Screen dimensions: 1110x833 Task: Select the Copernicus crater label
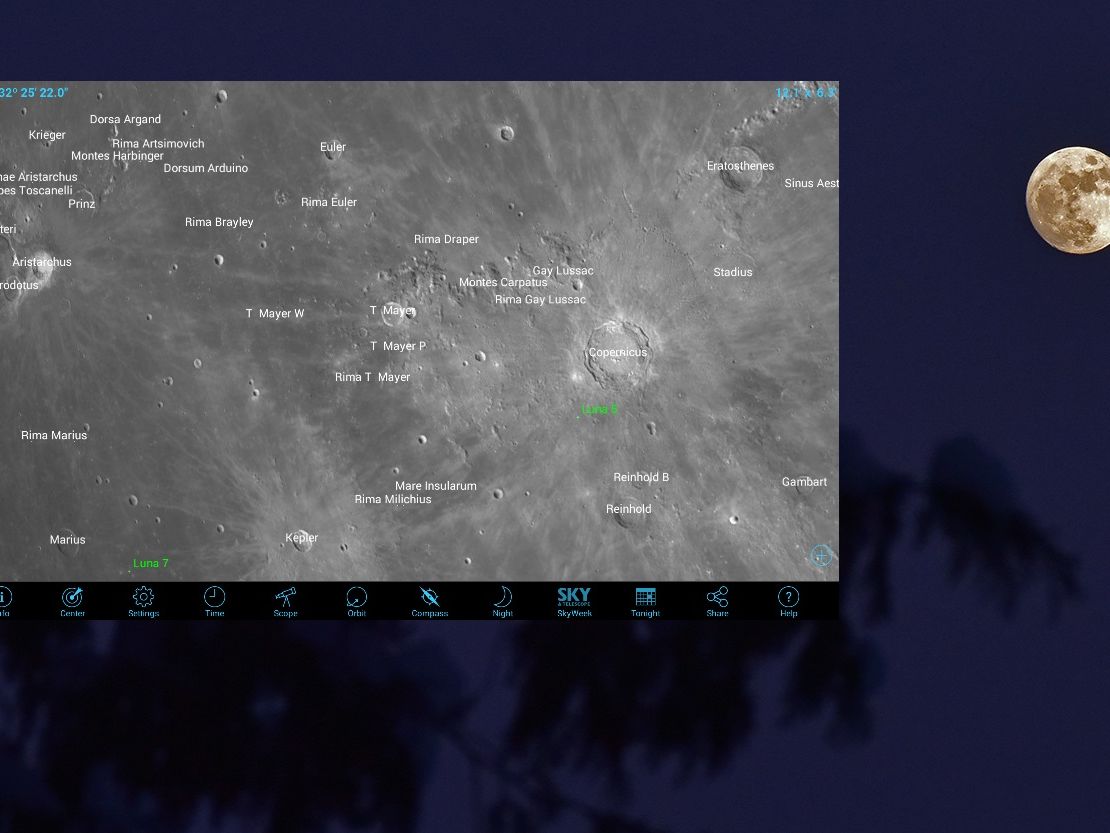pos(618,352)
